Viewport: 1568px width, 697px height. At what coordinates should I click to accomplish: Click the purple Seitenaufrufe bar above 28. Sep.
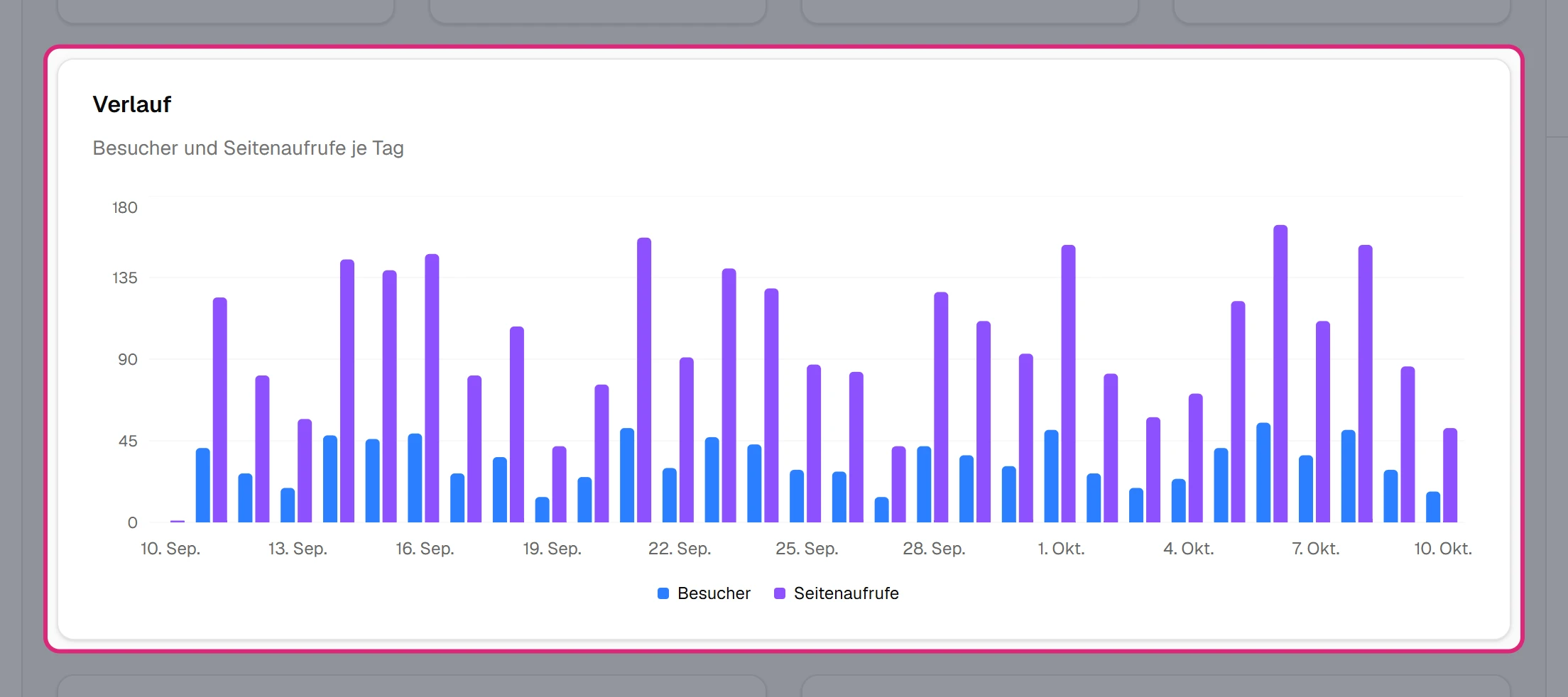941,407
